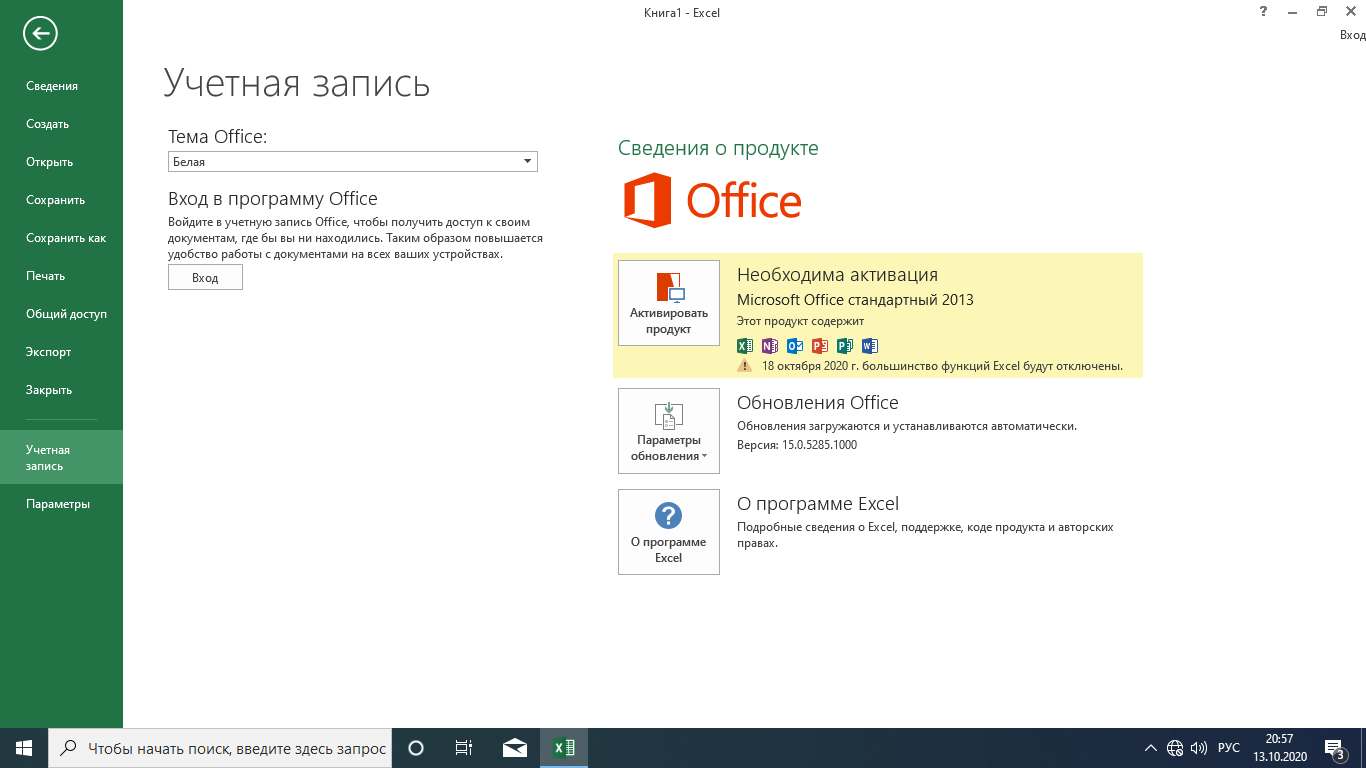Click Microsoft Office стандартный 2013 text
The image size is (1366, 768).
tap(855, 300)
